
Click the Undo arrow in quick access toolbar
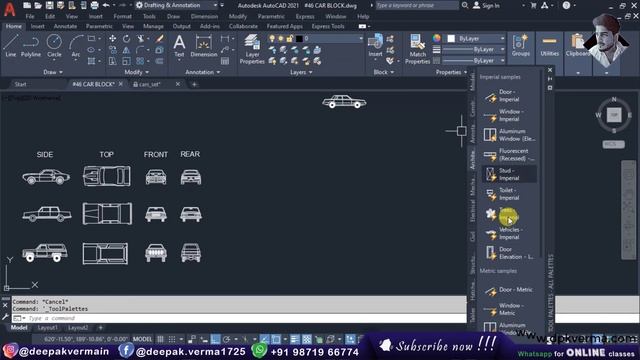pos(106,5)
